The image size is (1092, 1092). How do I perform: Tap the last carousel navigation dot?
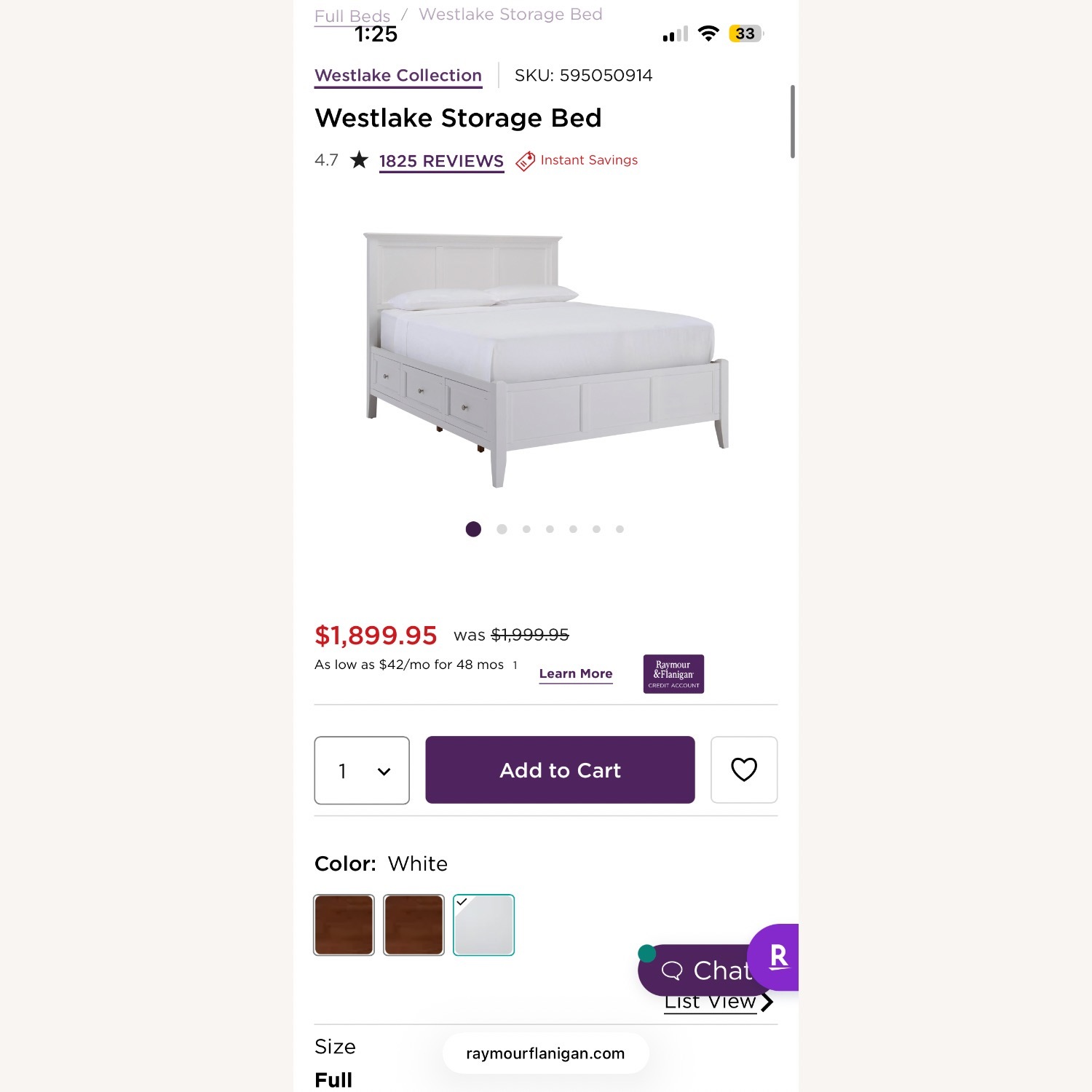620,529
